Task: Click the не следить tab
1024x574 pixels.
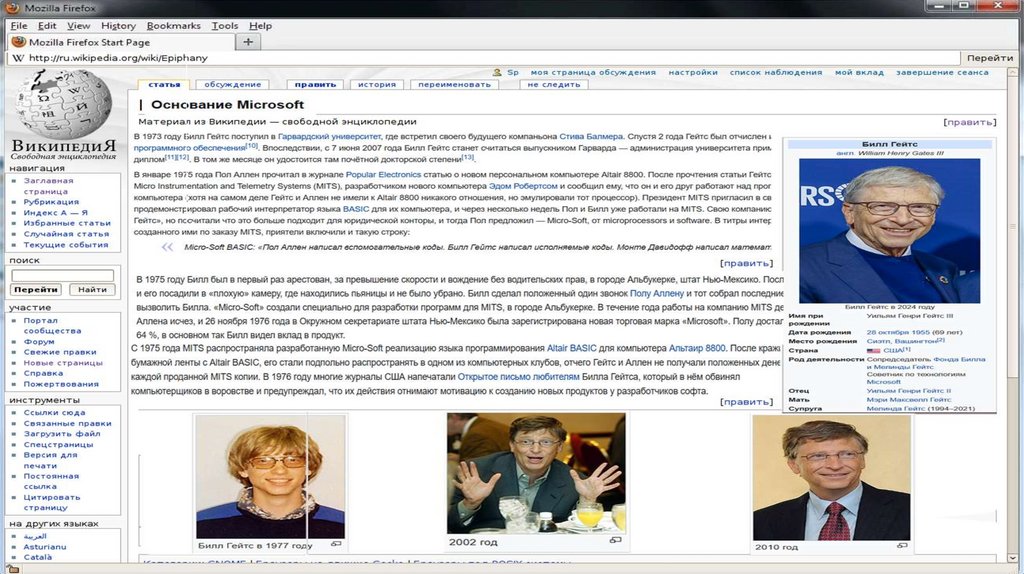Action: pyautogui.click(x=554, y=84)
